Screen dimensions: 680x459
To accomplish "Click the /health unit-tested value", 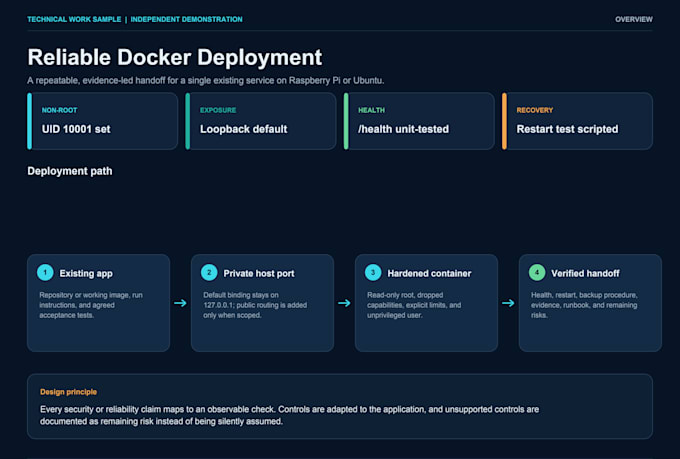I will click(403, 129).
